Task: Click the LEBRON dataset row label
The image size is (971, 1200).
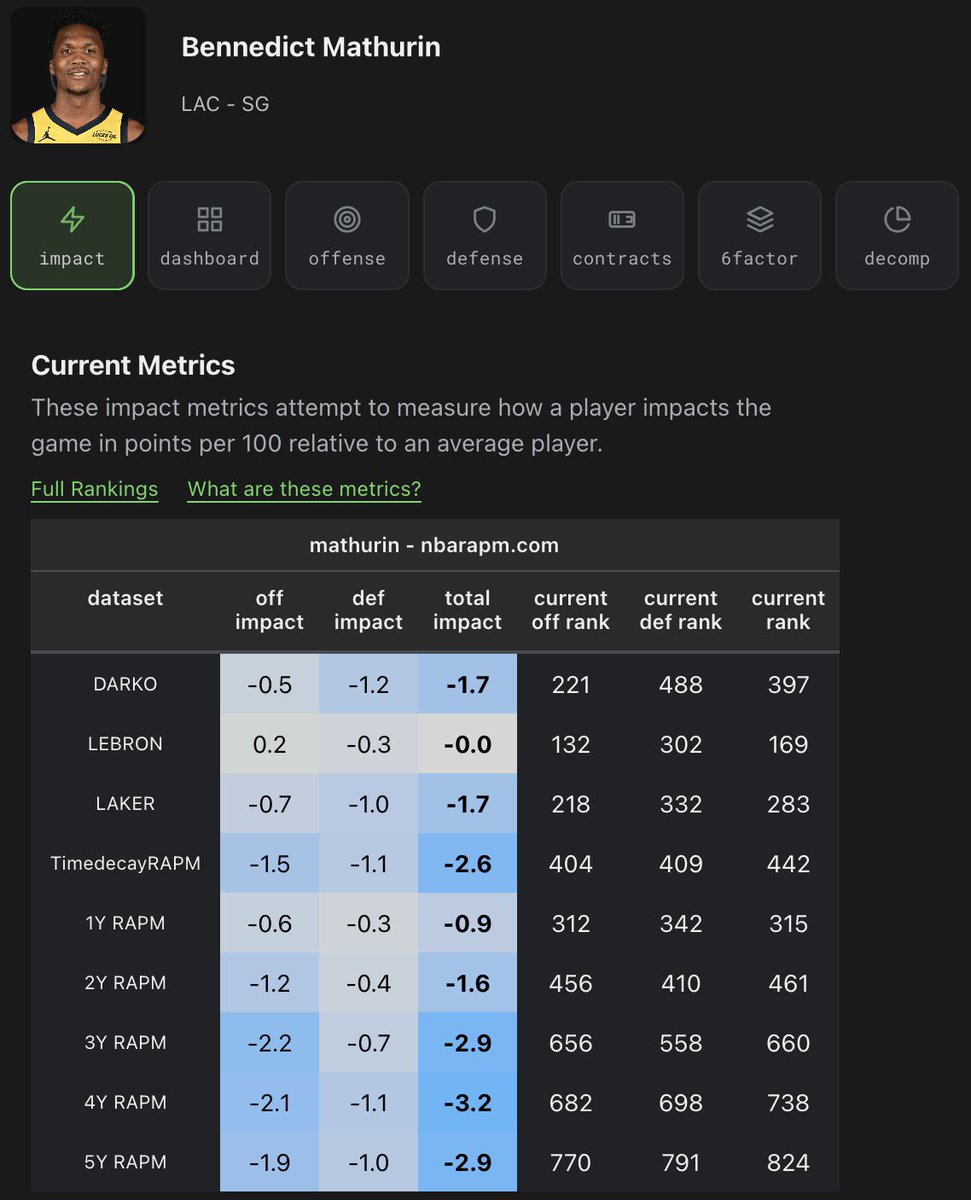Action: coord(125,744)
